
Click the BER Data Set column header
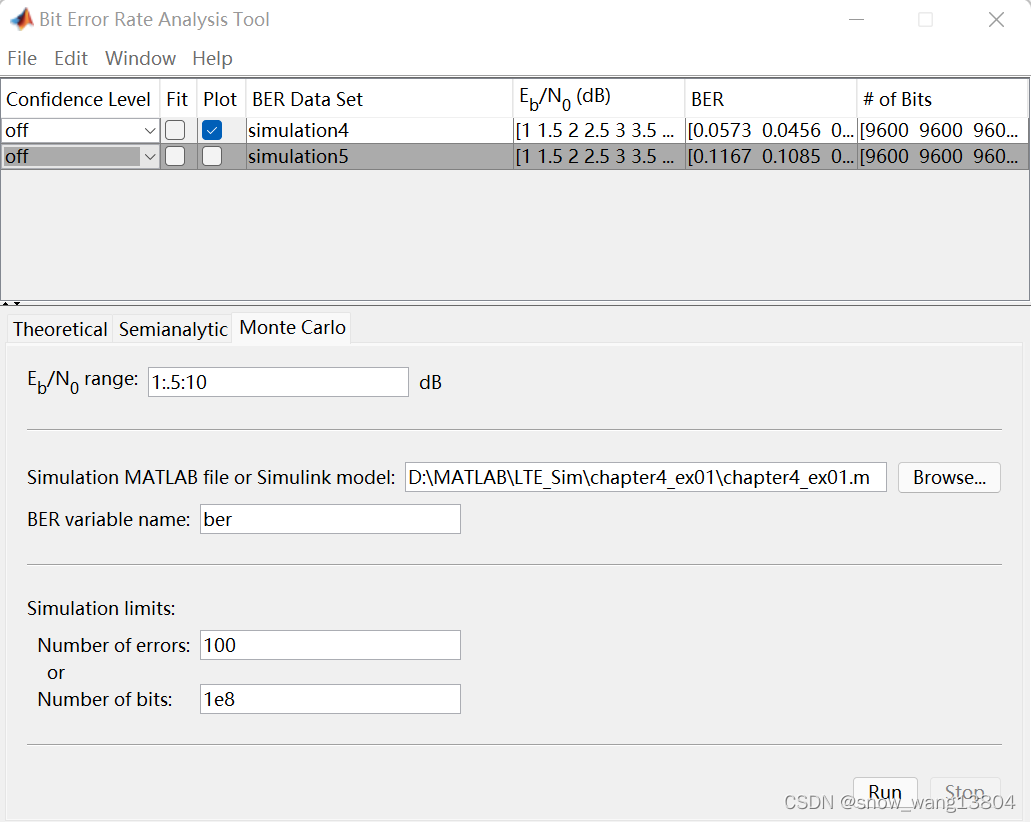point(379,99)
